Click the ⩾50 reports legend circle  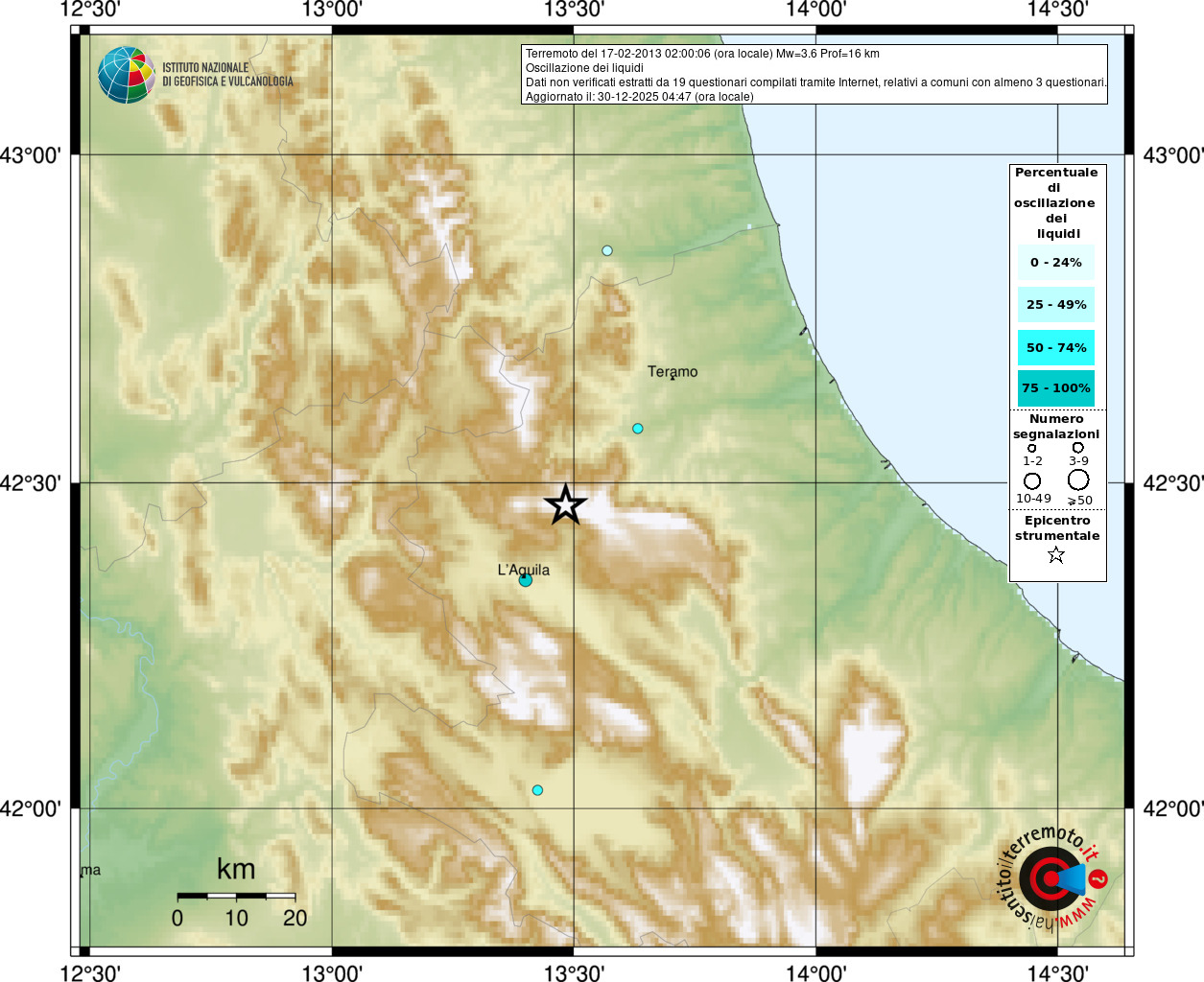click(x=1078, y=480)
